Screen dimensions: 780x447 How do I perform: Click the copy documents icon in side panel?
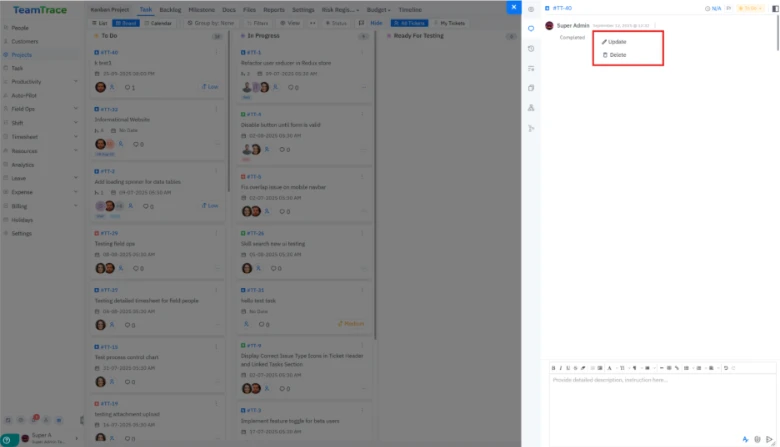coord(531,88)
